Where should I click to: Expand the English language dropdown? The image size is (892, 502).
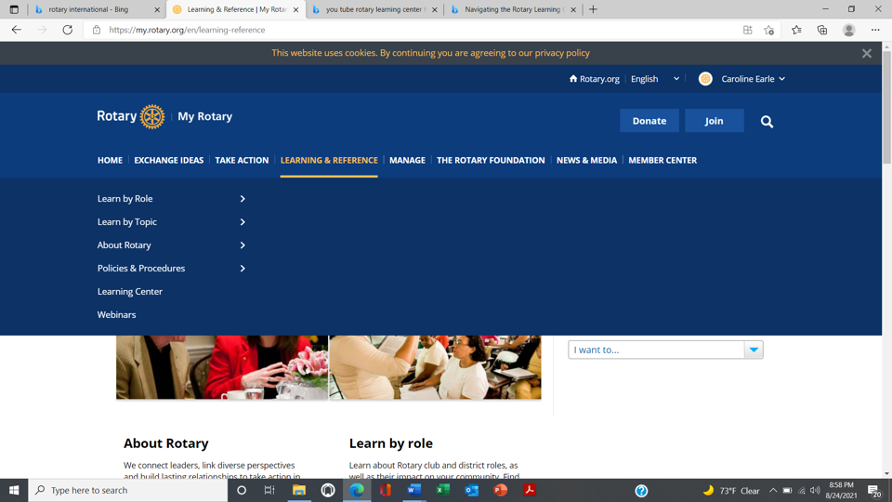[x=655, y=79]
